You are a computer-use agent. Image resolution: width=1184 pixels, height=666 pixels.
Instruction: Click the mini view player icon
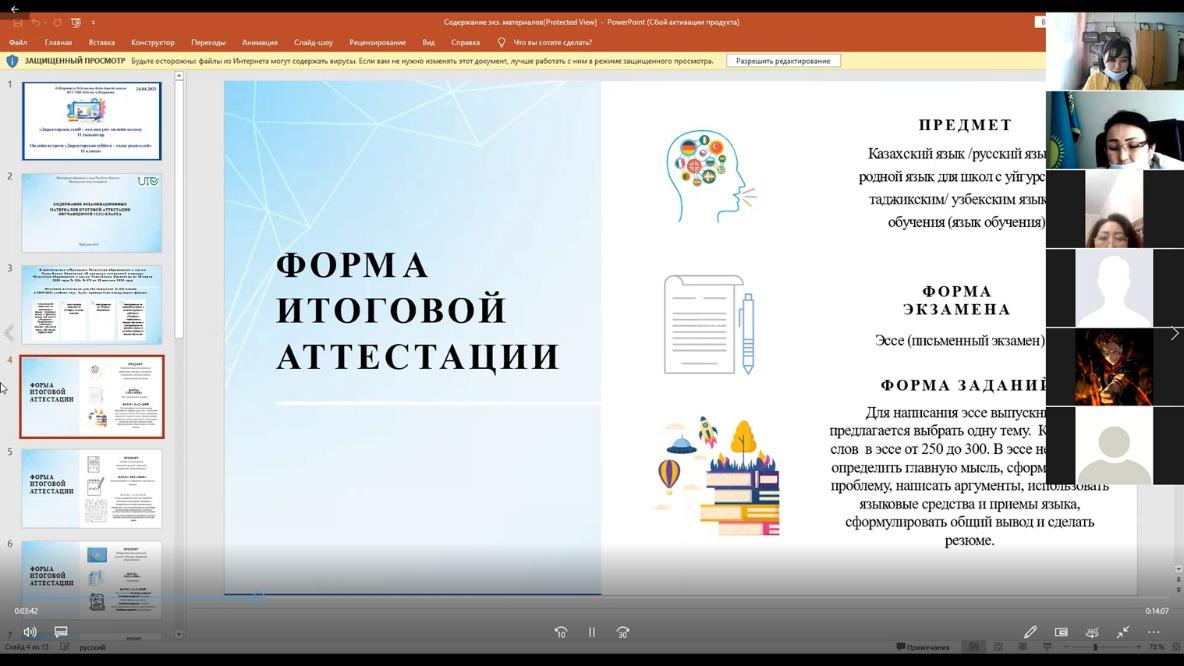[1061, 632]
